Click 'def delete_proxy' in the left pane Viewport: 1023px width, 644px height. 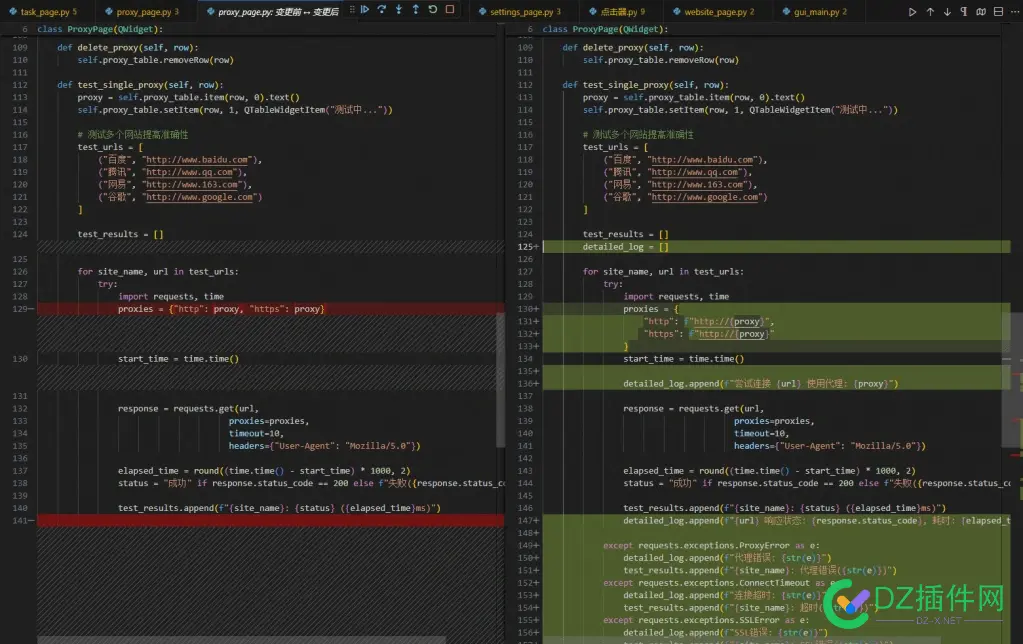tap(127, 48)
